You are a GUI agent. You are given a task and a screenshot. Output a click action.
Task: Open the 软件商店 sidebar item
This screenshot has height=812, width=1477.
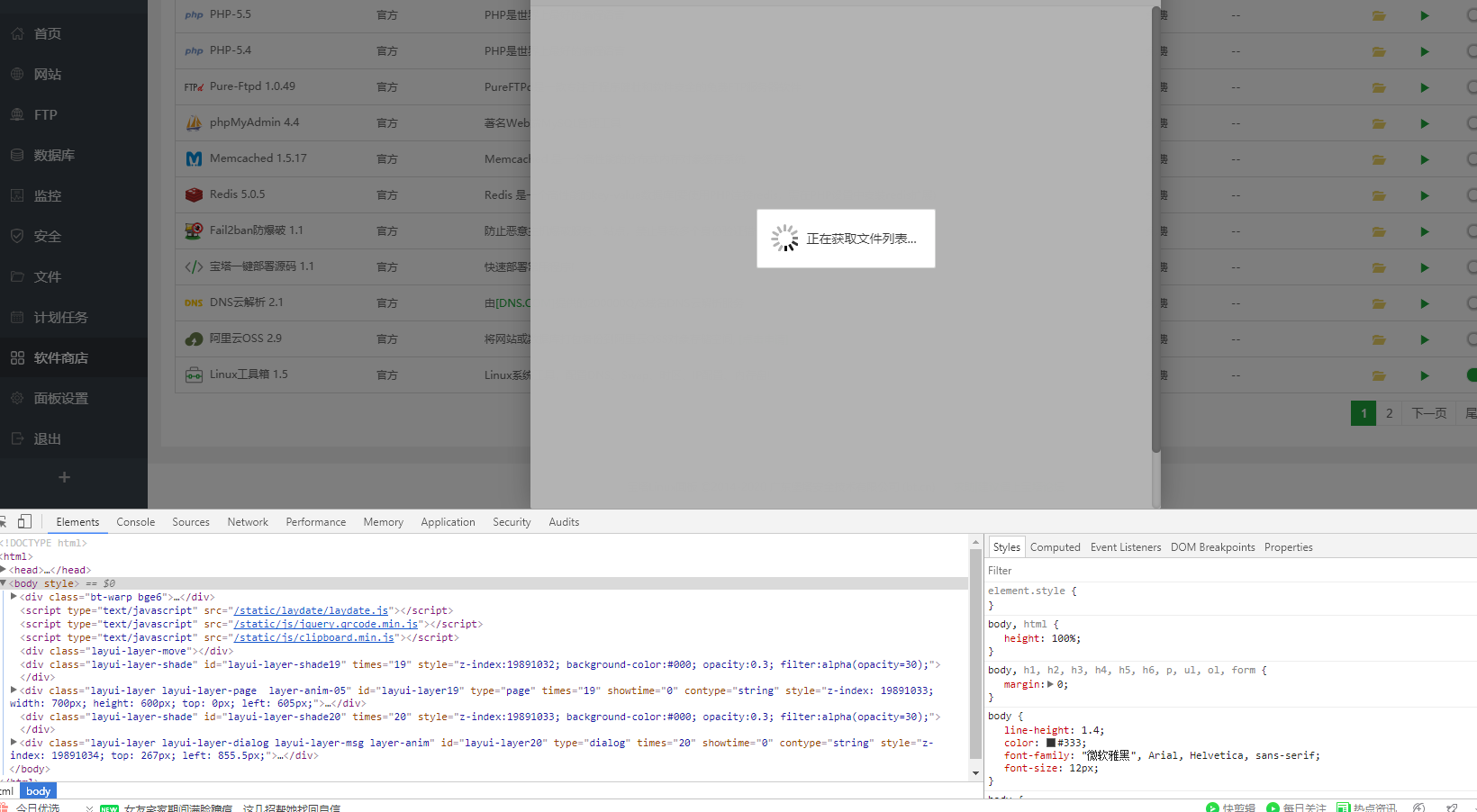60,357
